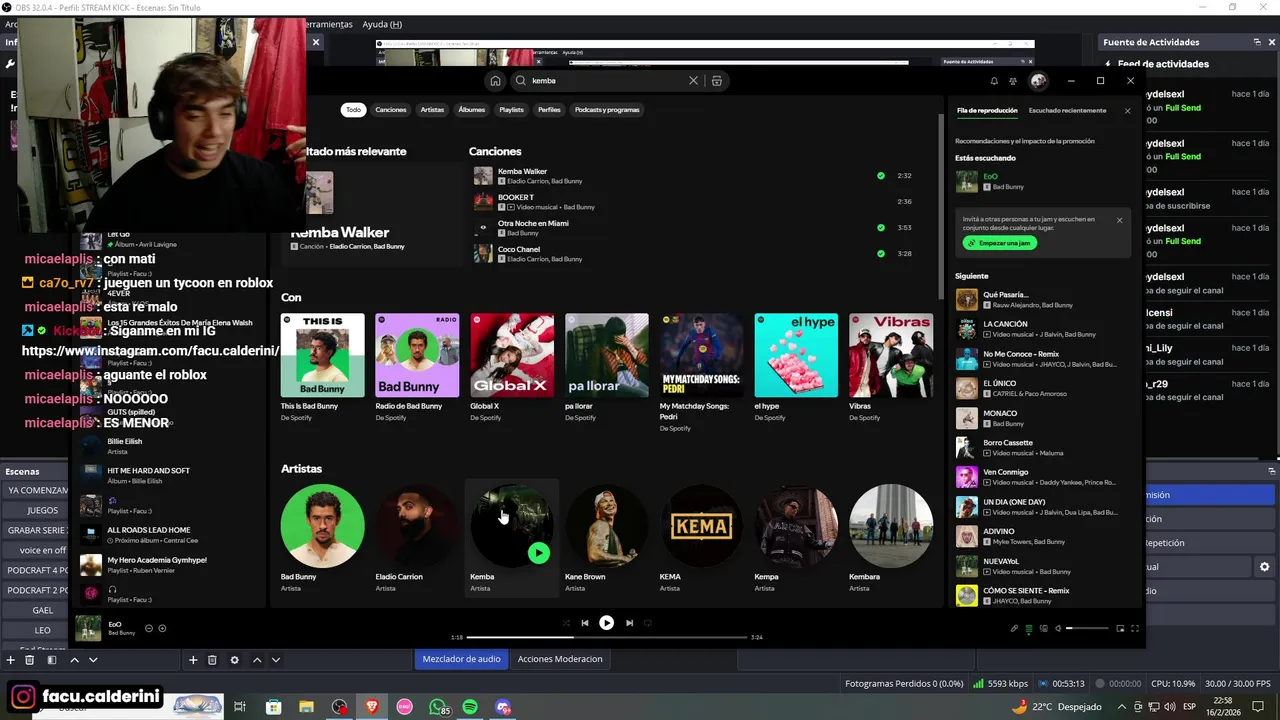Play the Kemba artist with green button

(x=539, y=552)
